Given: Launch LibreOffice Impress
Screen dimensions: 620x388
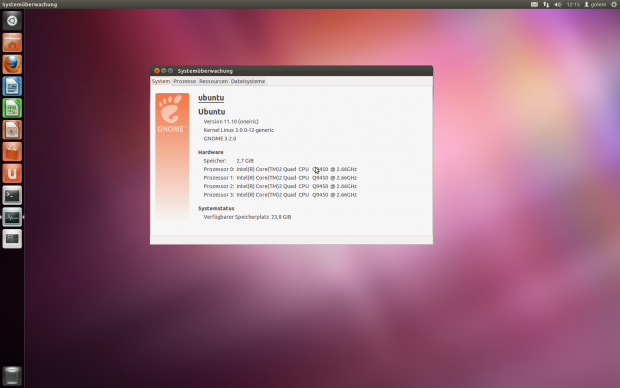Looking at the screenshot, I should [12, 129].
